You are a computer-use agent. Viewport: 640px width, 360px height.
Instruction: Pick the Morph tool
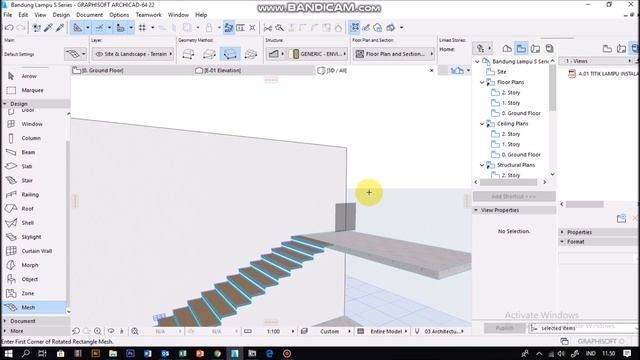pyautogui.click(x=29, y=265)
